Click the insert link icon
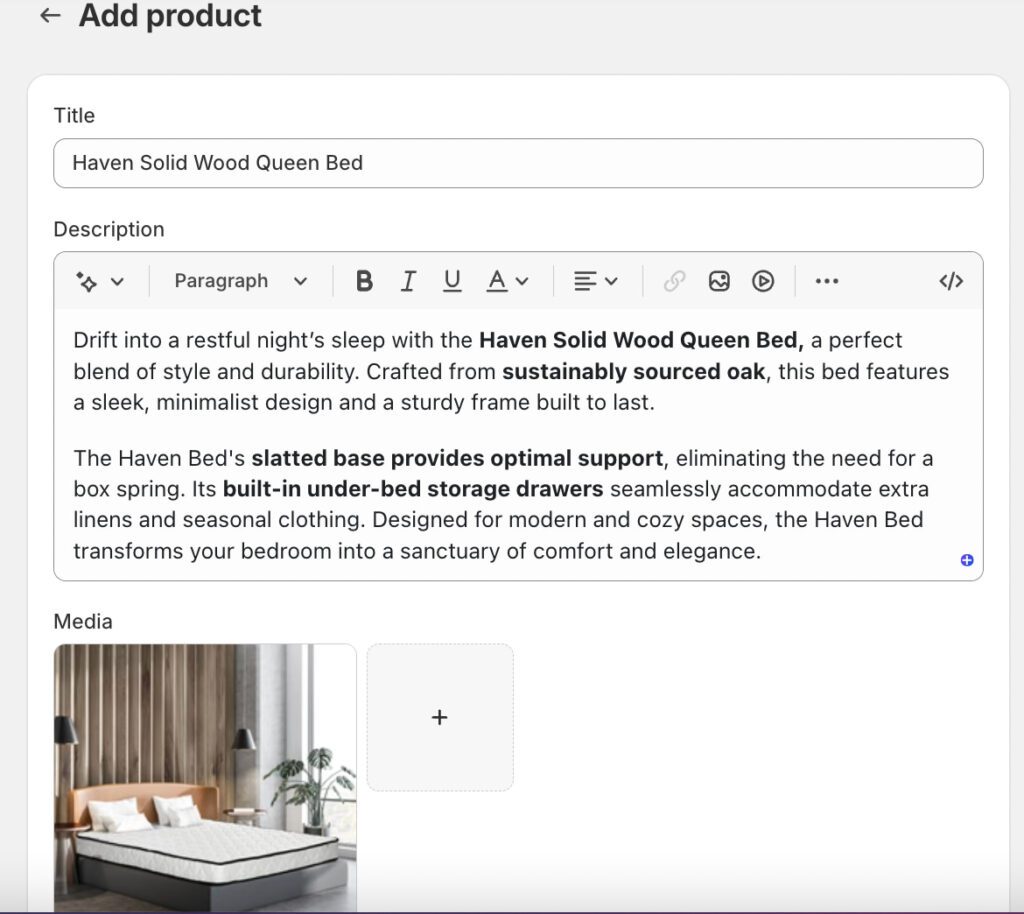The height and width of the screenshot is (914, 1024). click(x=675, y=282)
